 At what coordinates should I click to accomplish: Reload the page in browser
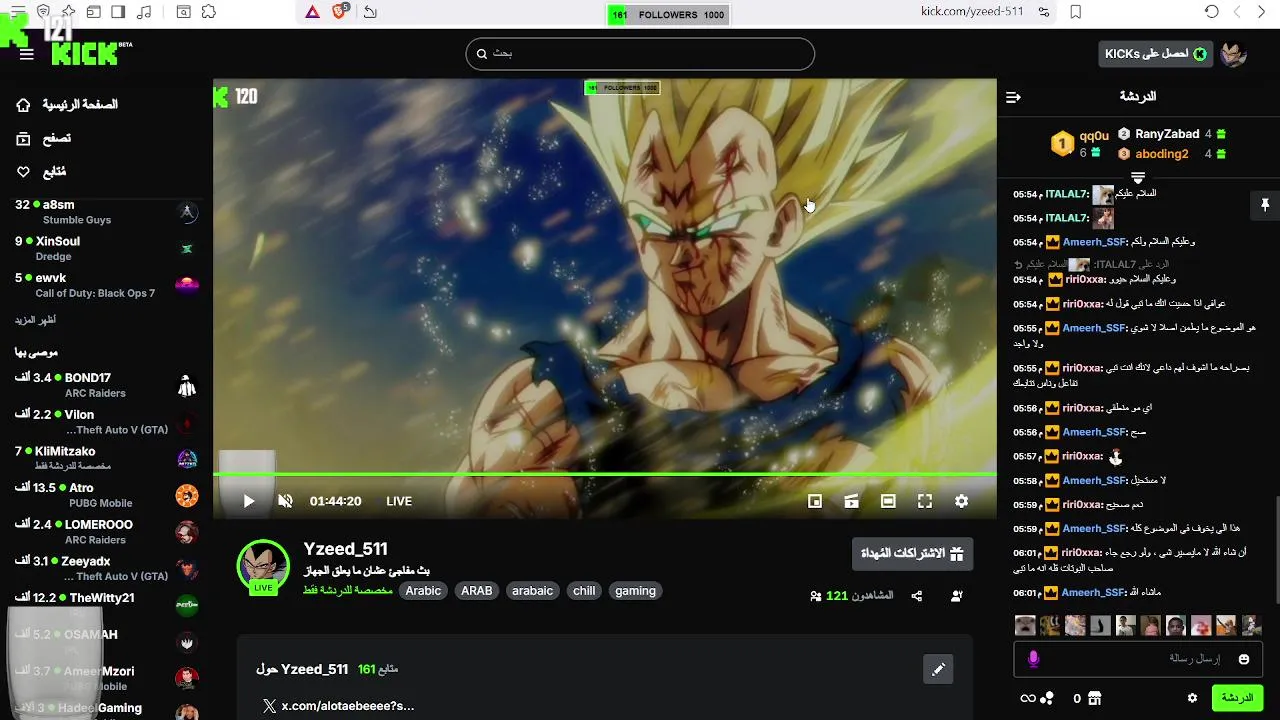pos(1212,12)
